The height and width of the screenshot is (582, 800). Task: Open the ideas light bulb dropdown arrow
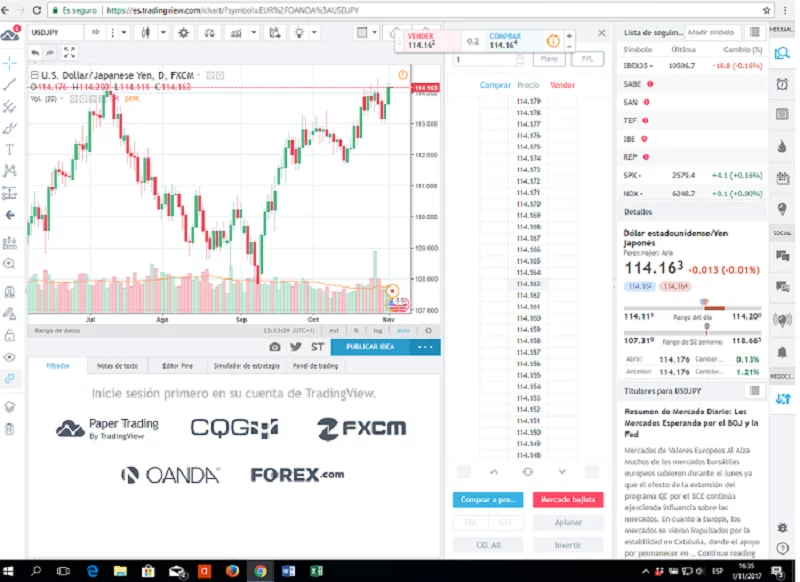tap(314, 33)
